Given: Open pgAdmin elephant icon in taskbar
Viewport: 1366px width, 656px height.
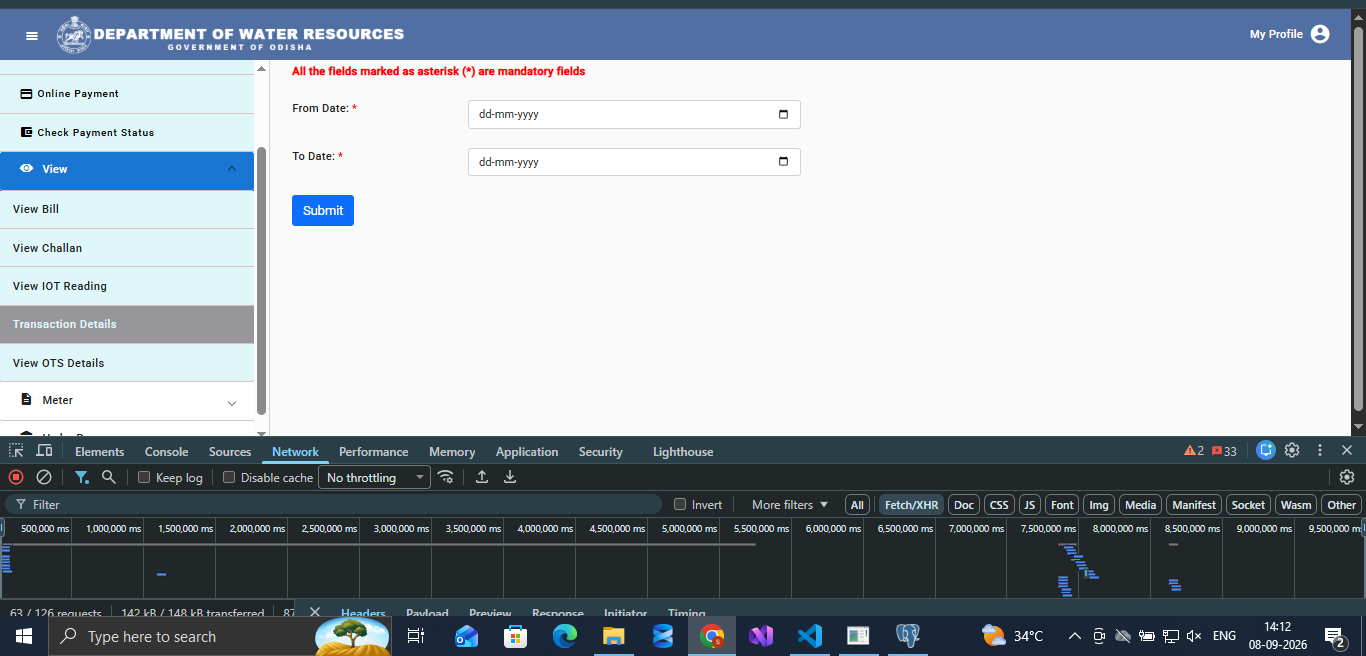Looking at the screenshot, I should (x=907, y=636).
